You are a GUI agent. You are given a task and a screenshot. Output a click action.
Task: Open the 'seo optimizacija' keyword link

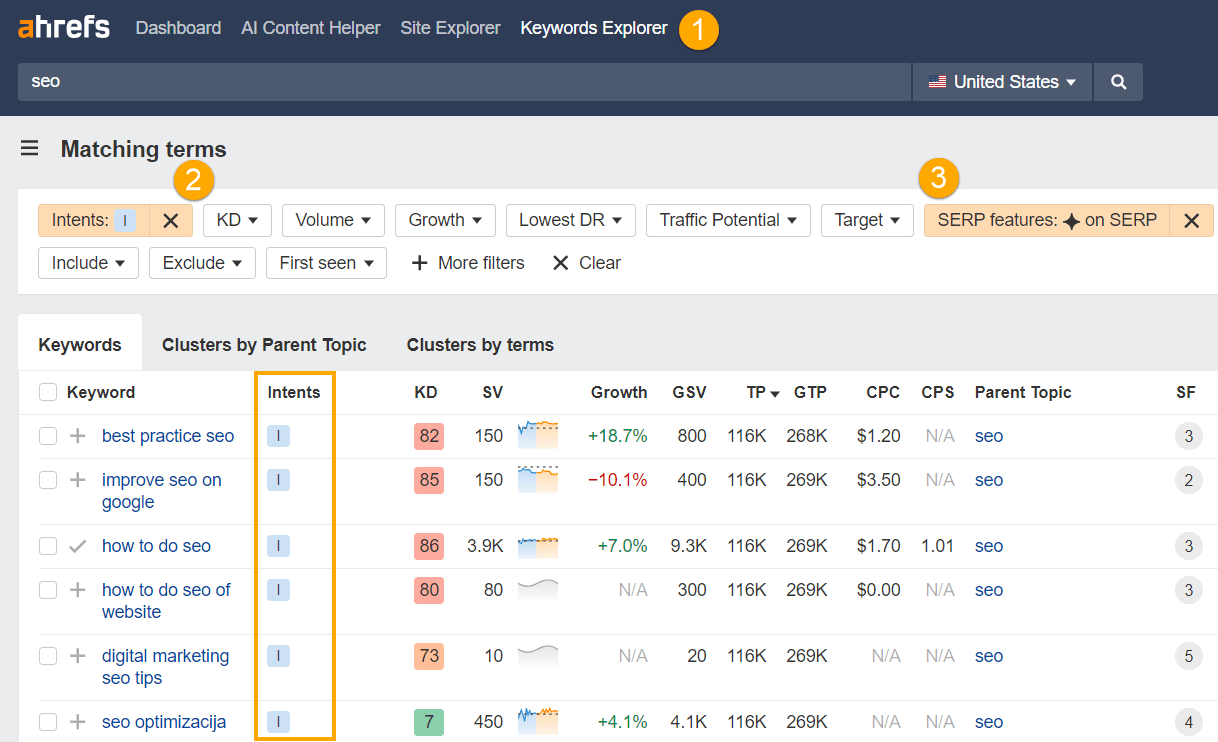point(163,721)
